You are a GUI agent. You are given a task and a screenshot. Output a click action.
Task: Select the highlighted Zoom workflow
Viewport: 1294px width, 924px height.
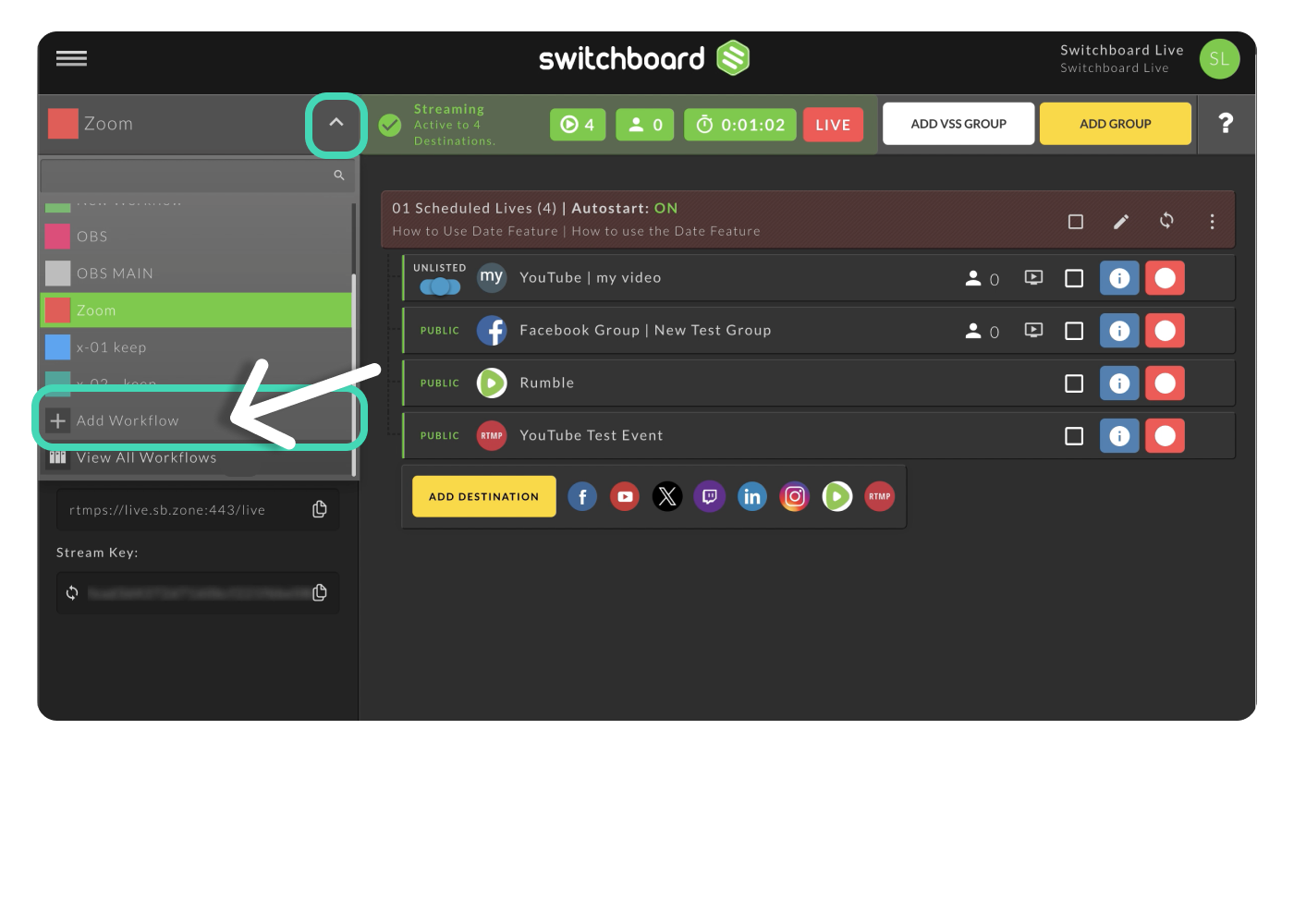(196, 310)
